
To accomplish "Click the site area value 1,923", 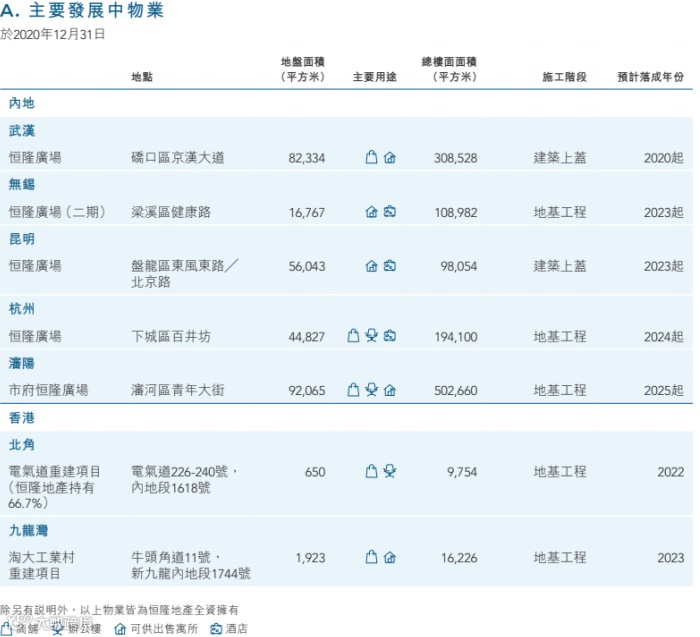I will click(x=311, y=558).
